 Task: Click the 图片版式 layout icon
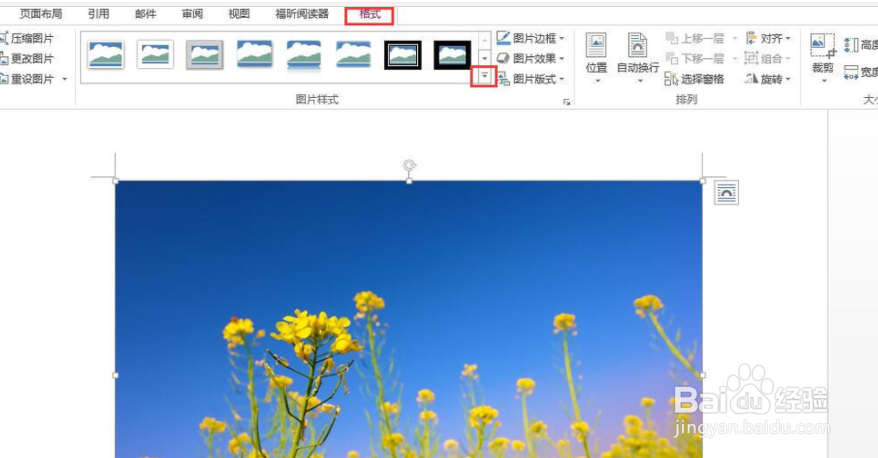pyautogui.click(x=503, y=79)
